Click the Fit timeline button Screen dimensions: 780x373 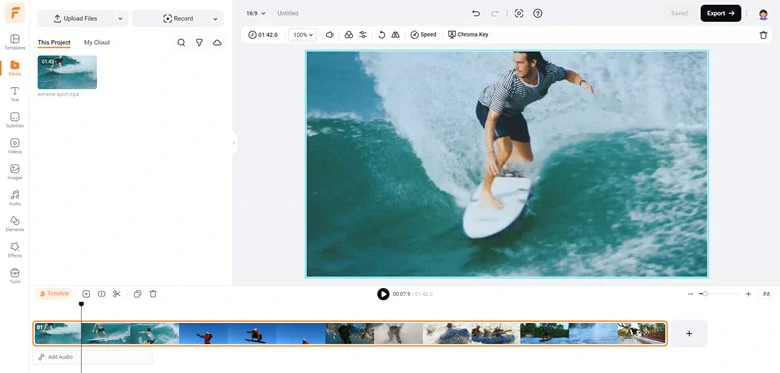click(767, 294)
